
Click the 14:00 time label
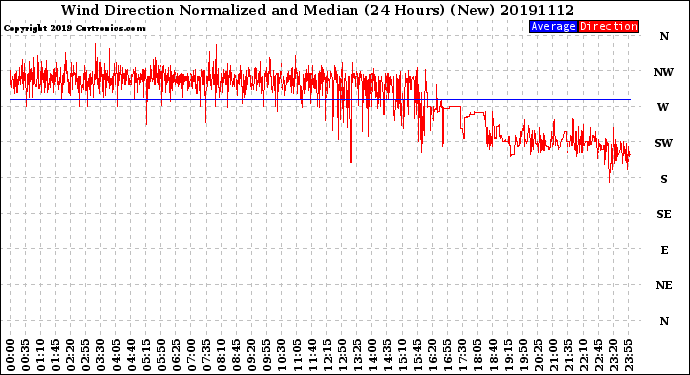click(x=372, y=355)
